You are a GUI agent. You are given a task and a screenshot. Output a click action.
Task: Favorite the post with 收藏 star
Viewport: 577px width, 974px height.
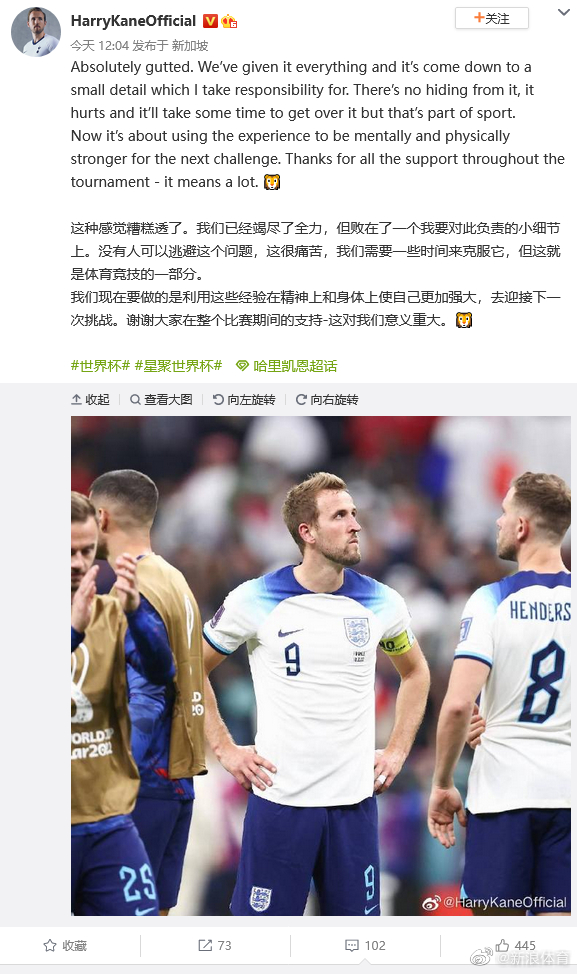[x=65, y=945]
